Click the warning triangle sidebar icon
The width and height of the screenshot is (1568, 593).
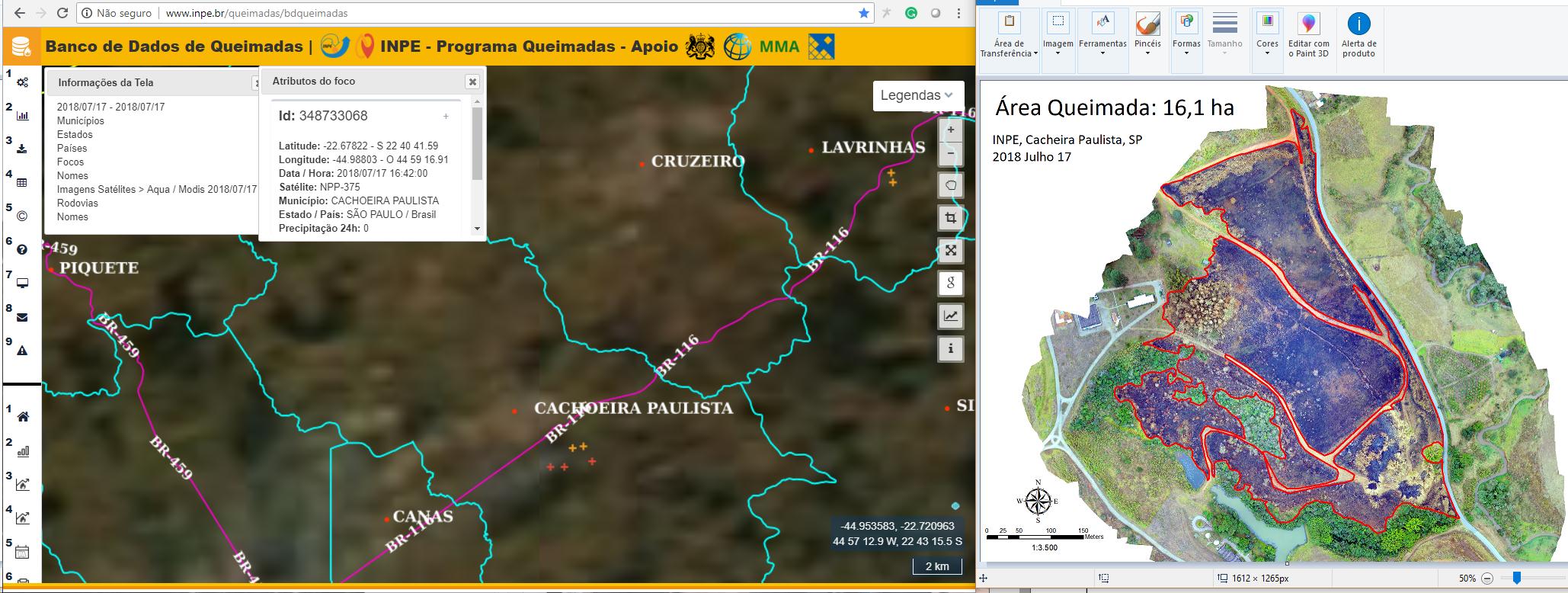click(x=22, y=351)
